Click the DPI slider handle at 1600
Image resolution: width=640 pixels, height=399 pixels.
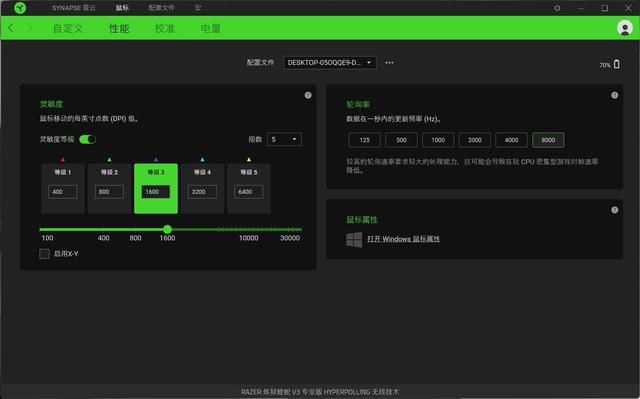167,229
